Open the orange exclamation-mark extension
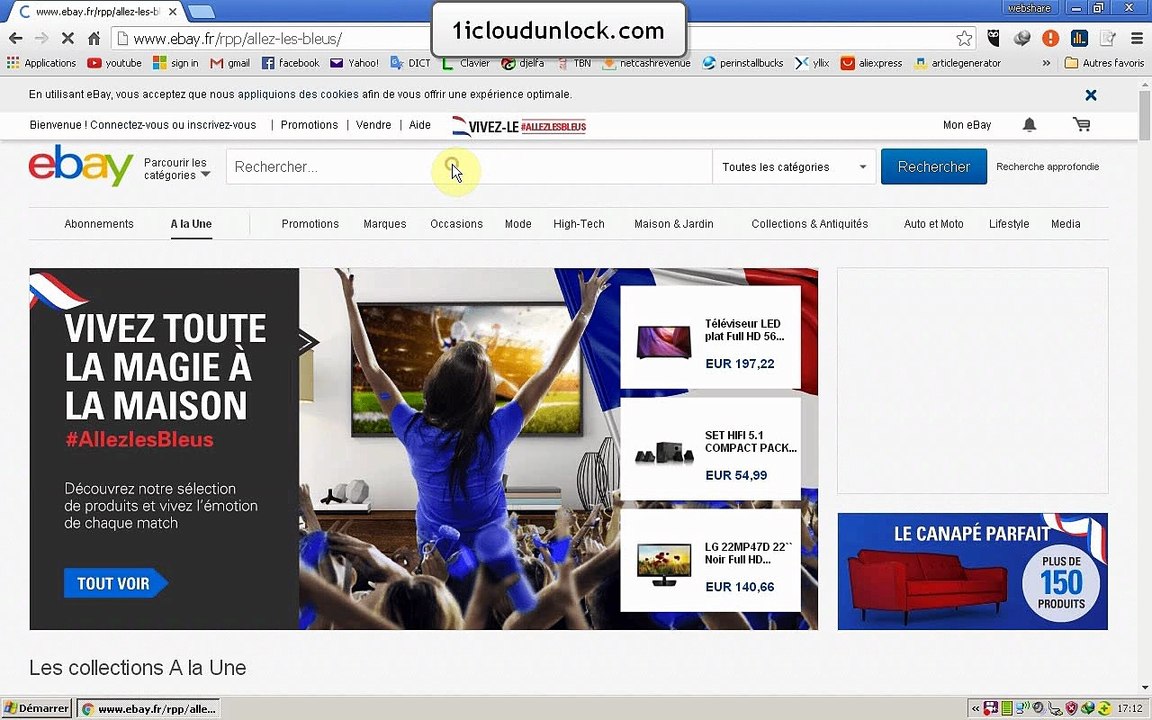The width and height of the screenshot is (1152, 720). click(1051, 38)
